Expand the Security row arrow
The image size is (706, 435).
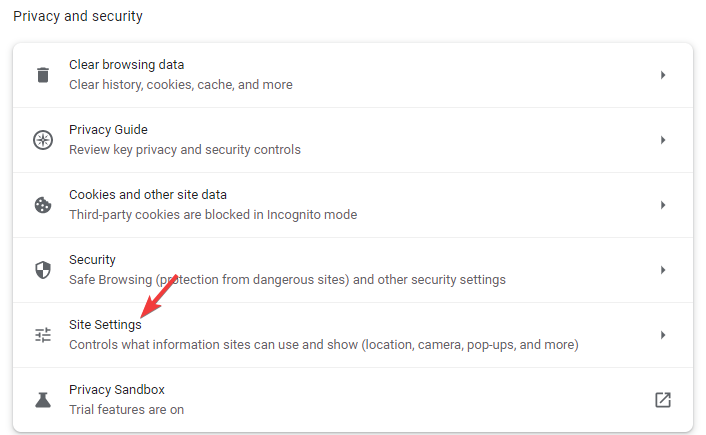pyautogui.click(x=663, y=270)
